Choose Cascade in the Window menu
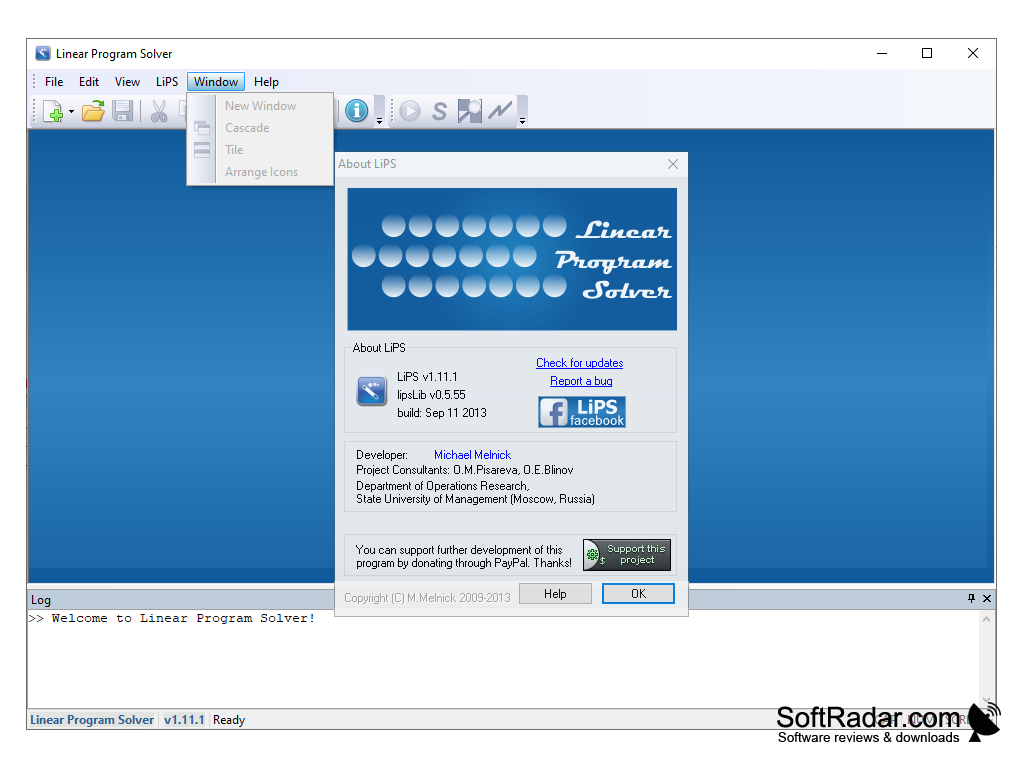The height and width of the screenshot is (768, 1024). point(261,128)
